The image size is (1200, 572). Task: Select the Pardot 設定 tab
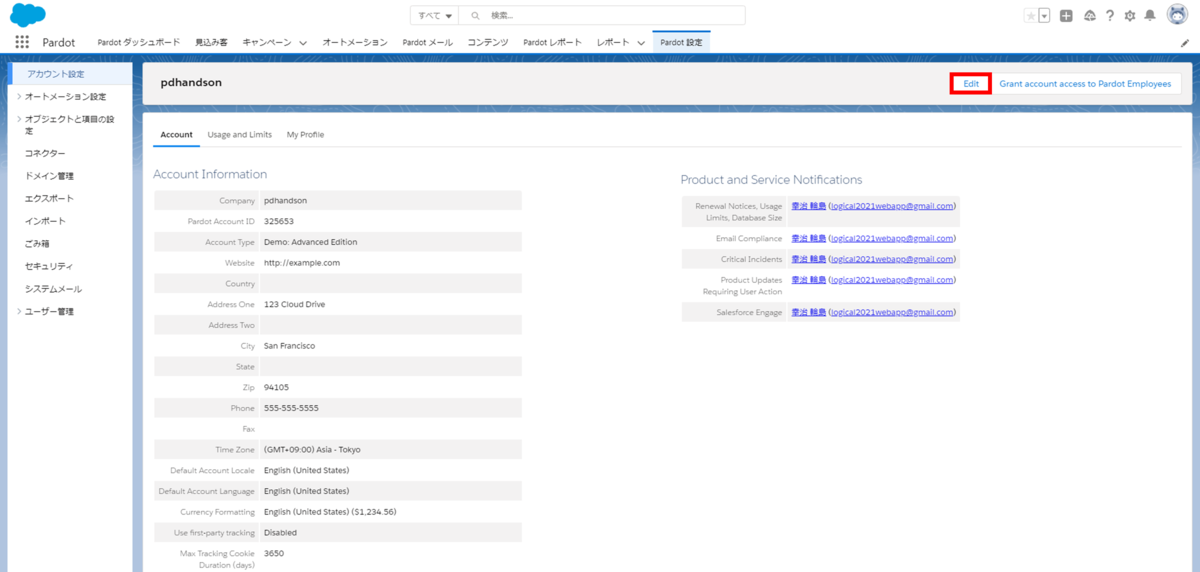click(x=681, y=43)
